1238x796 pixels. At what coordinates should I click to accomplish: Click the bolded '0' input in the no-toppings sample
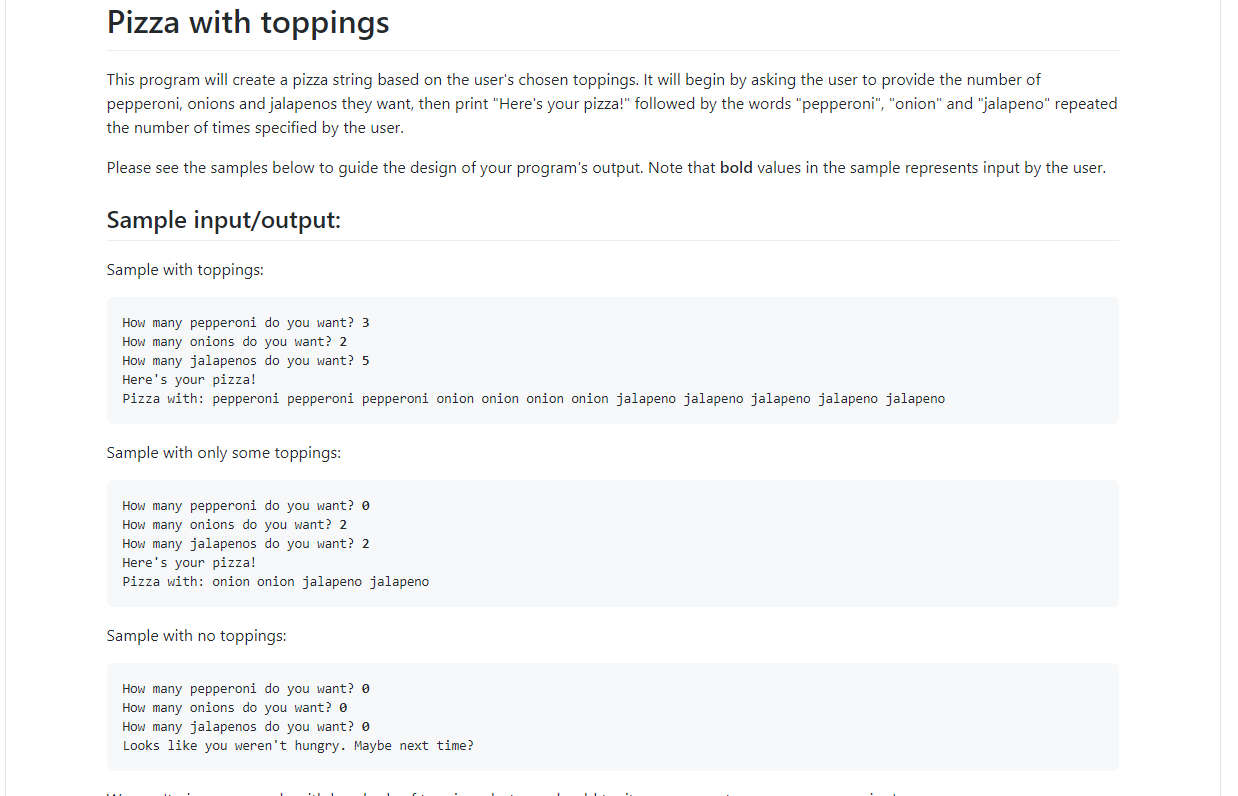coord(368,688)
